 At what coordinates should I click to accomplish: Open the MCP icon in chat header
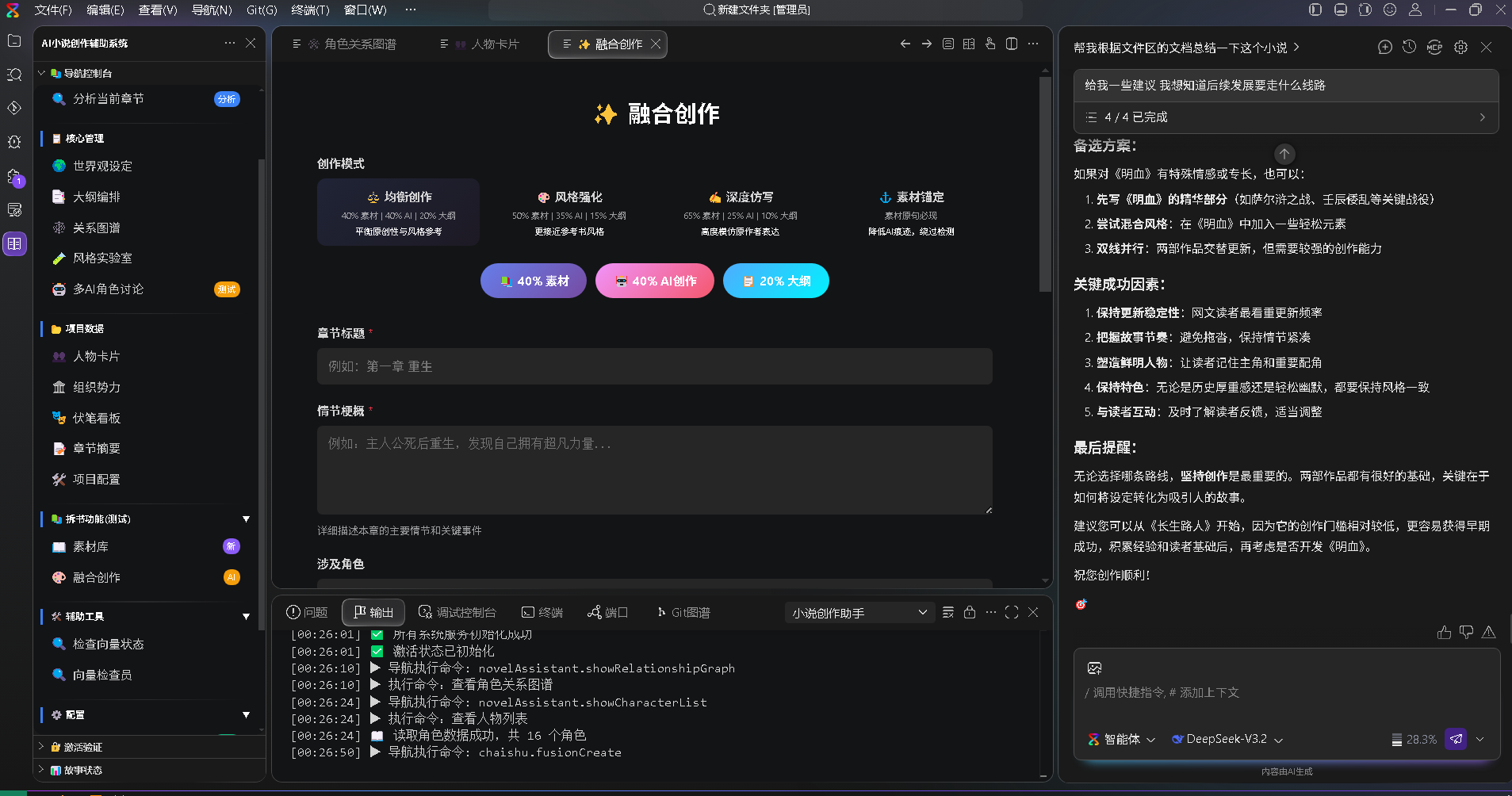1434,48
